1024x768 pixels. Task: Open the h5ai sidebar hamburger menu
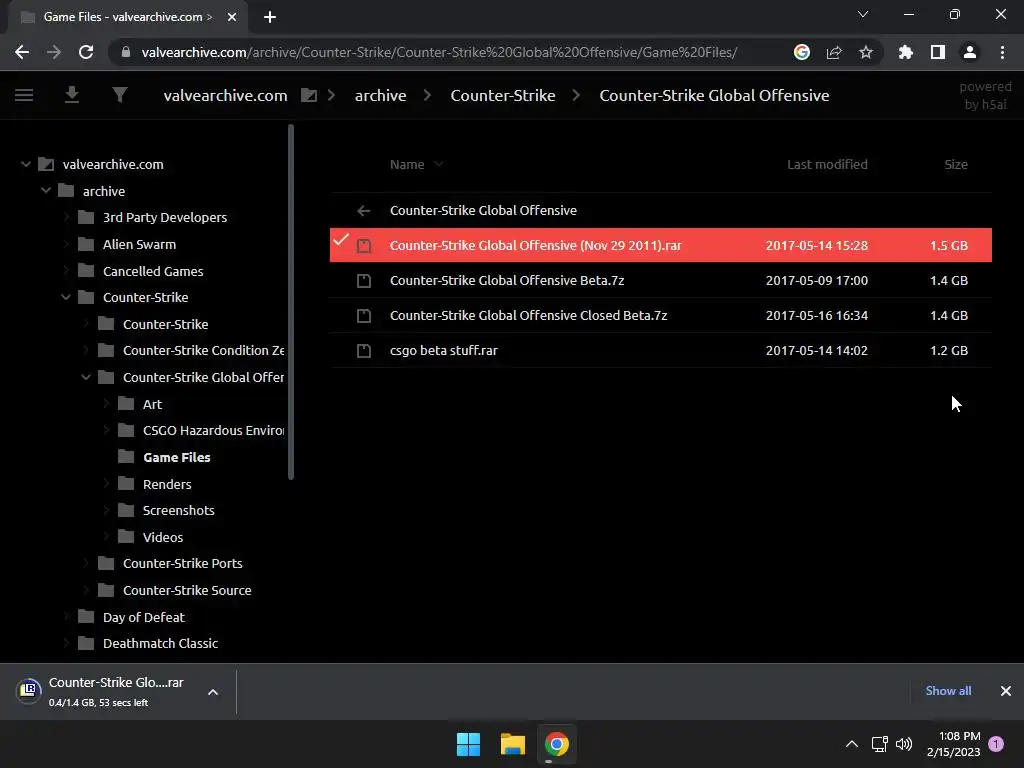(24, 95)
